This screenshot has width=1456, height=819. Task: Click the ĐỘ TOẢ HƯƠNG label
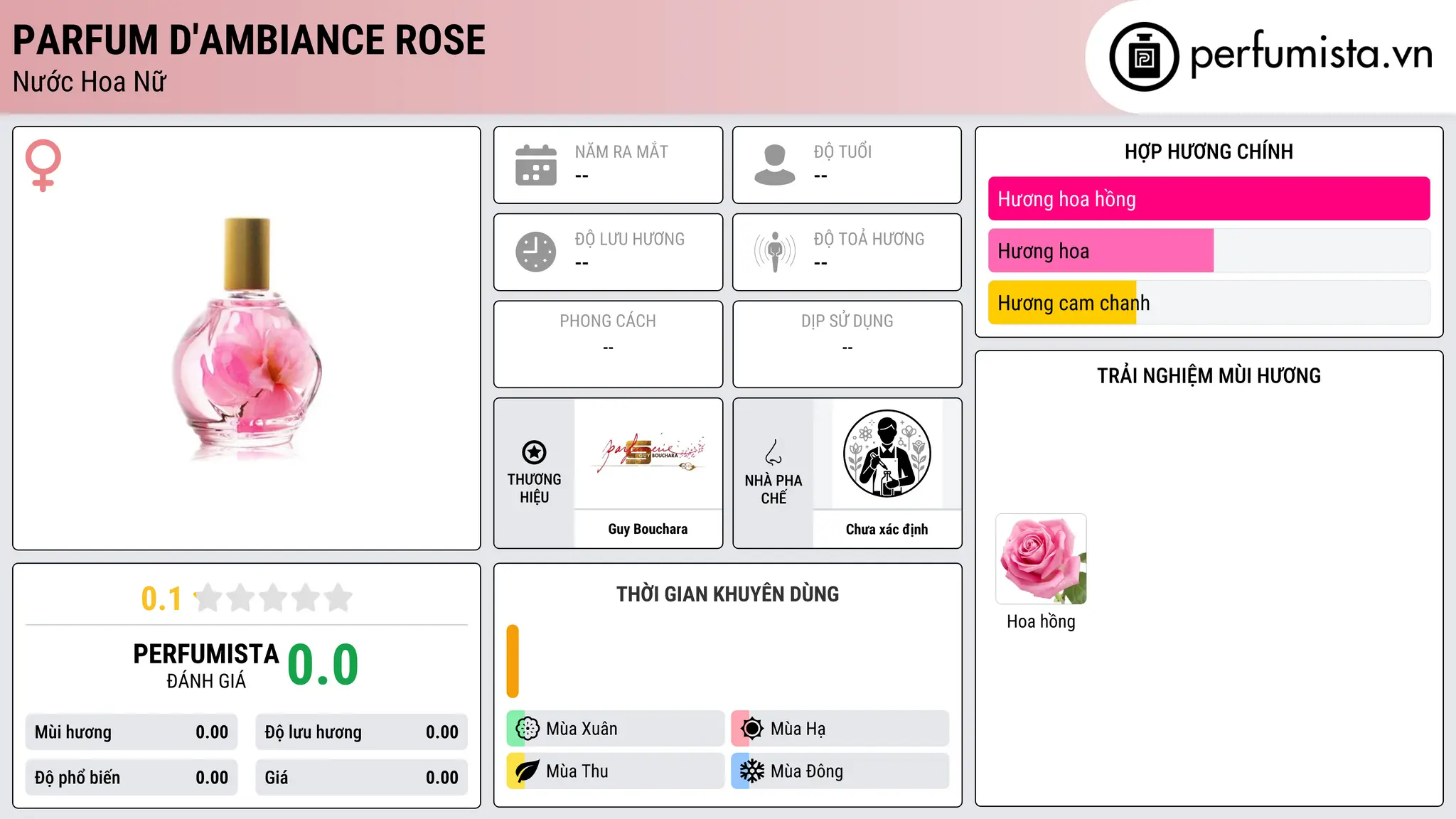click(x=869, y=239)
